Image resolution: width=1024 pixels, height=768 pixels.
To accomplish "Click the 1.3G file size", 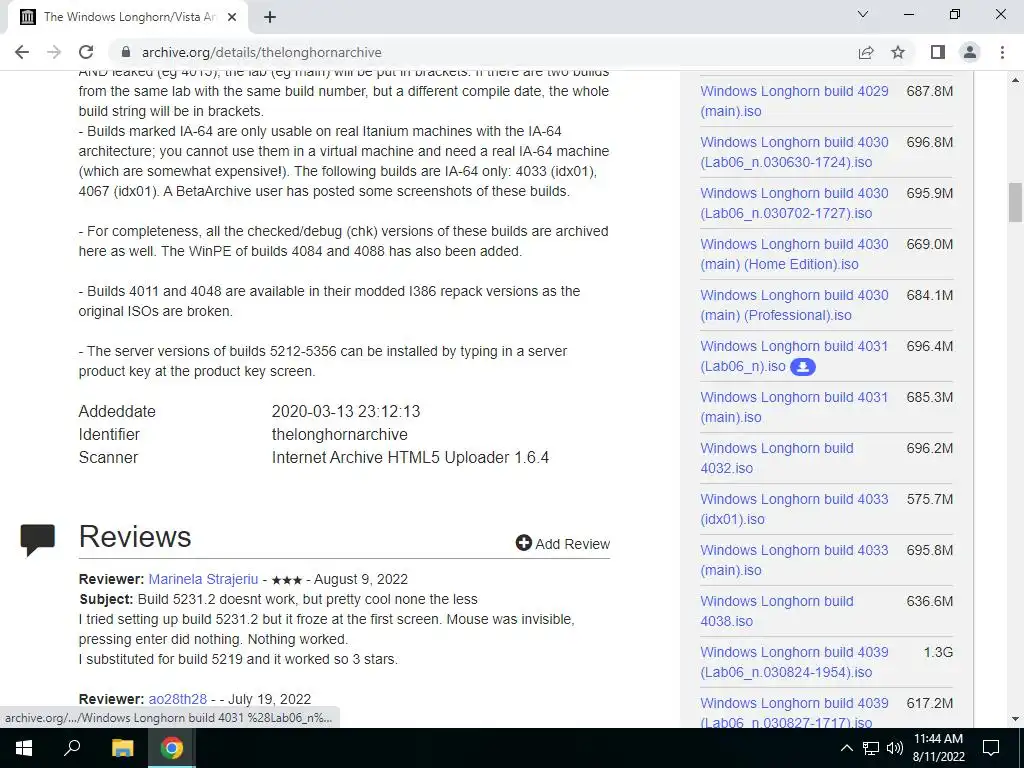I will 938,652.
